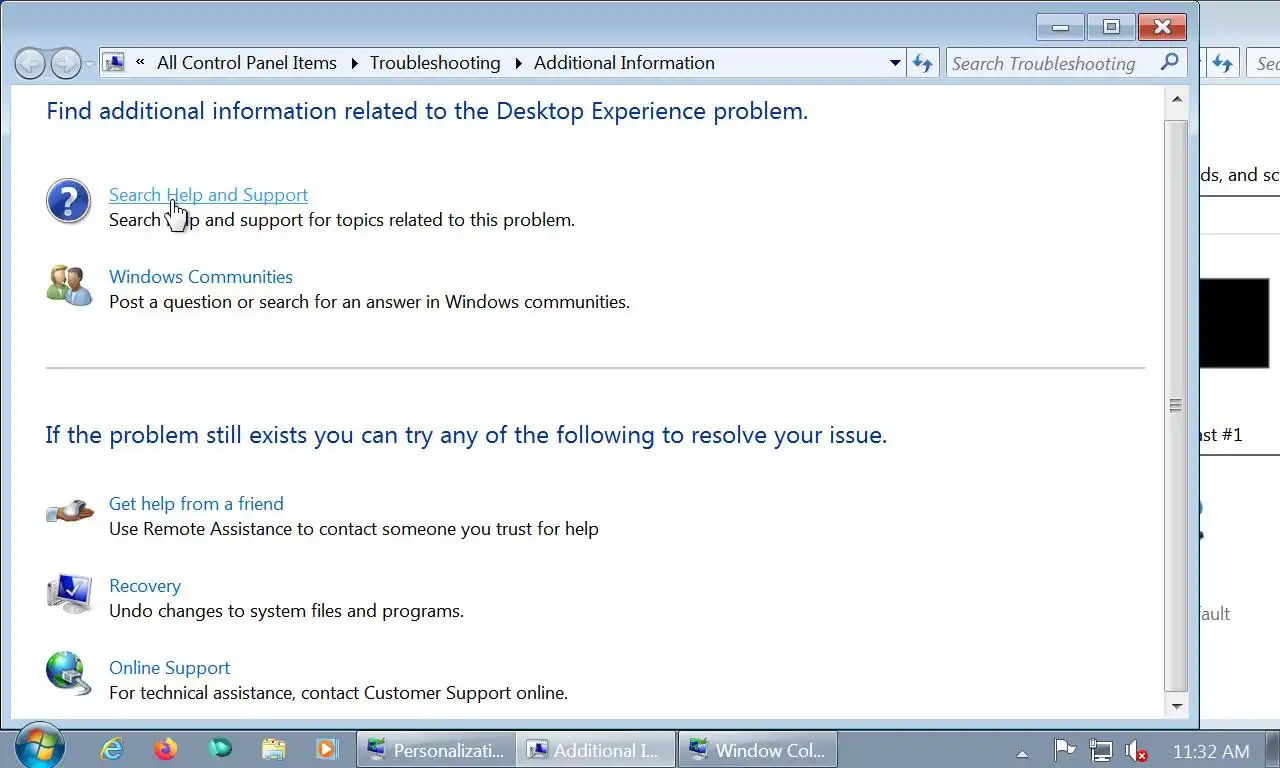Viewport: 1280px width, 768px height.
Task: Open the media player taskbar icon
Action: tap(327, 749)
